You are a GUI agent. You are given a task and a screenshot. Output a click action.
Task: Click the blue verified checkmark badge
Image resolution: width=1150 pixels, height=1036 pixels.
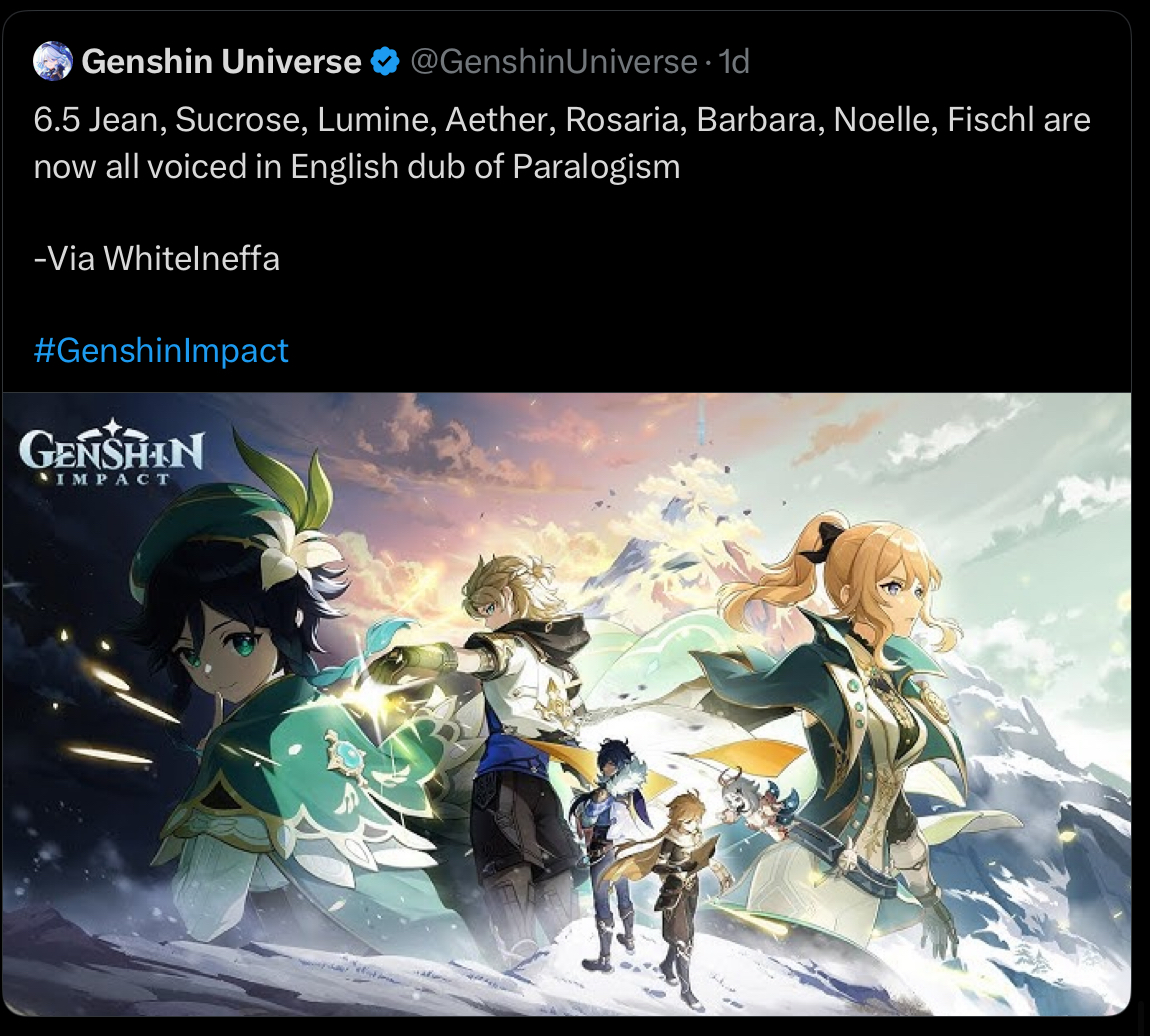pyautogui.click(x=385, y=62)
